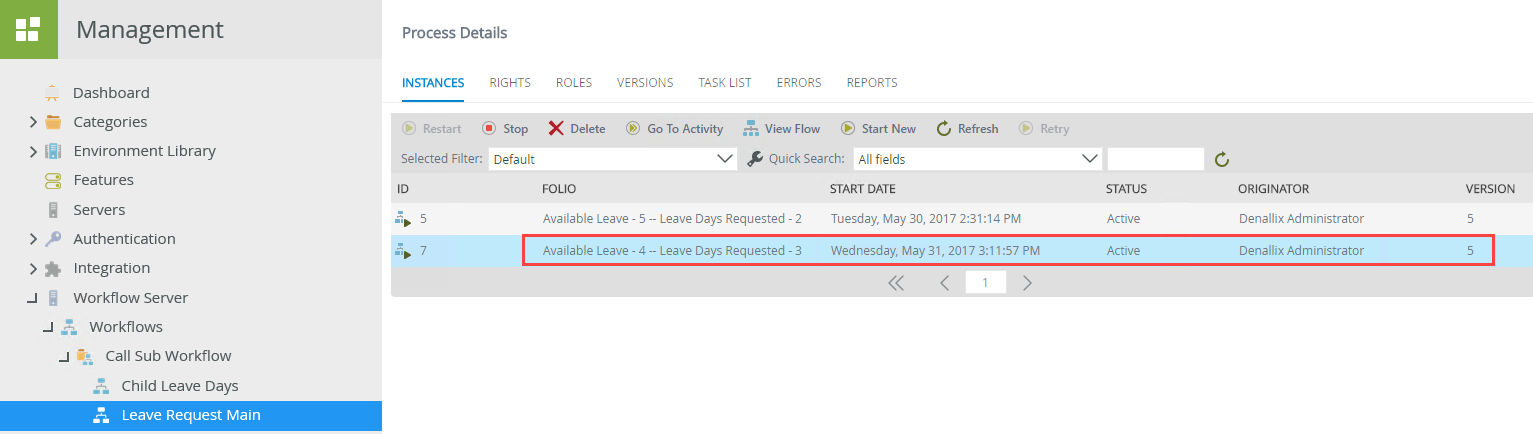Click the Quick Search wrench icon
The height and width of the screenshot is (434, 1533).
pos(755,158)
